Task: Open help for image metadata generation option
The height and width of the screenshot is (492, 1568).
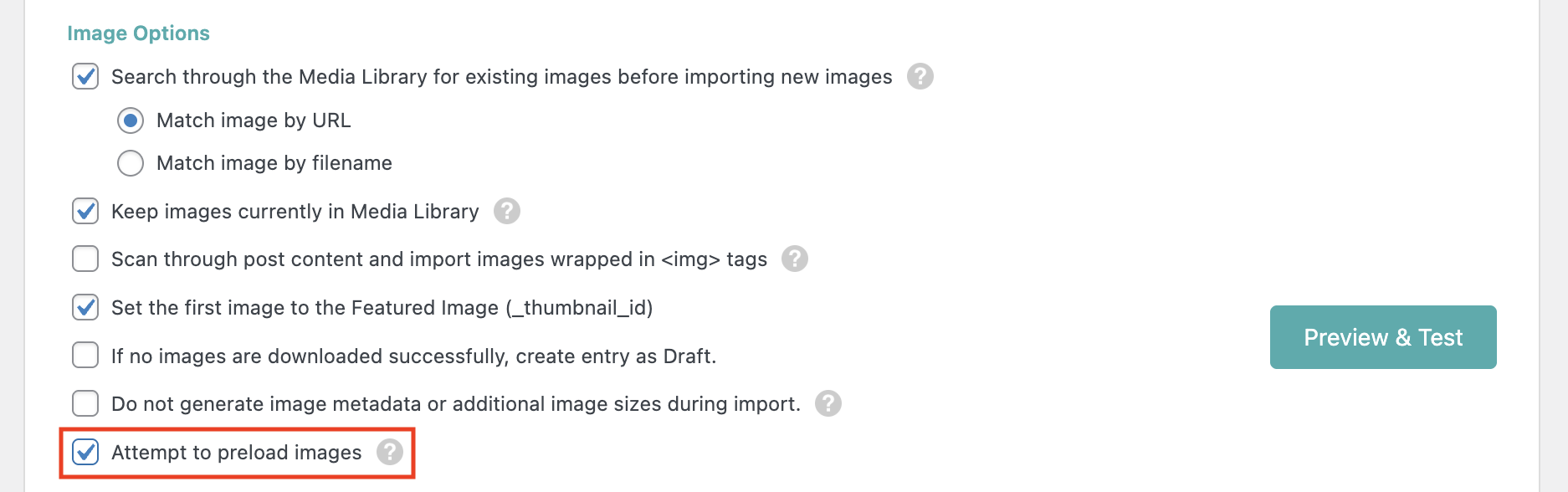Action: coord(828,403)
